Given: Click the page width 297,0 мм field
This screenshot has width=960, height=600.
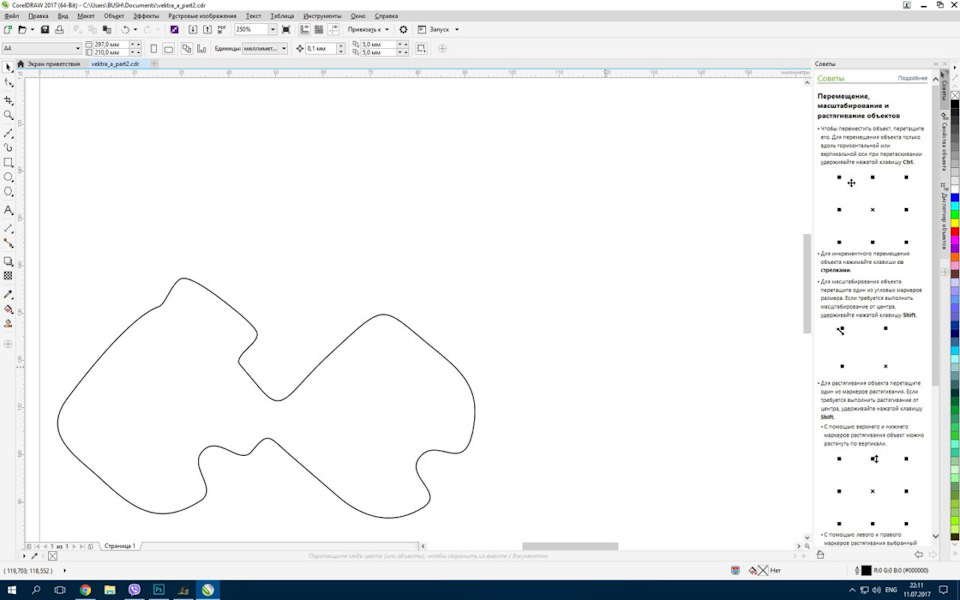Looking at the screenshot, I should coord(111,45).
